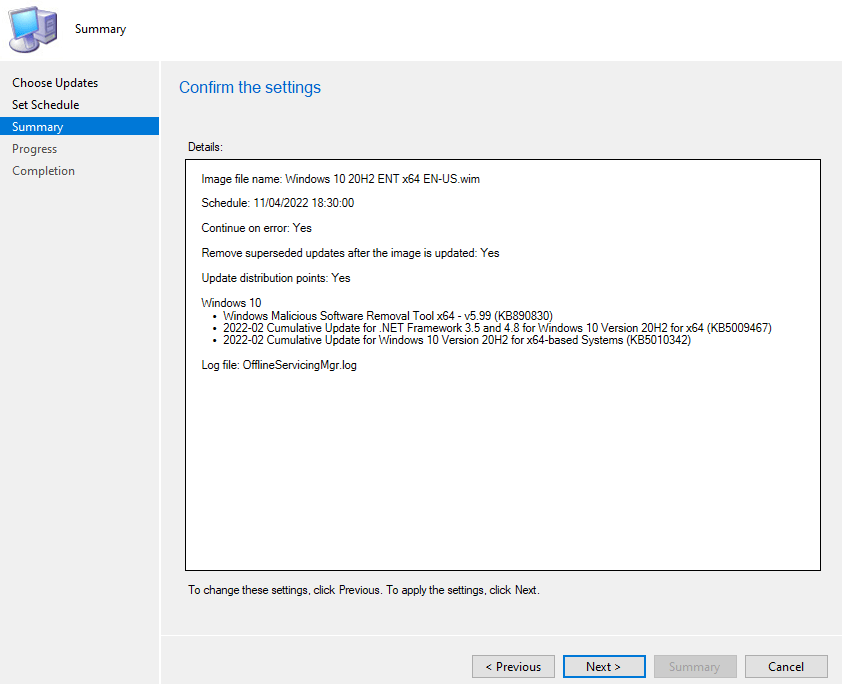Select the KB5010342 cumulative update entry
This screenshot has width=842, height=684.
[456, 340]
